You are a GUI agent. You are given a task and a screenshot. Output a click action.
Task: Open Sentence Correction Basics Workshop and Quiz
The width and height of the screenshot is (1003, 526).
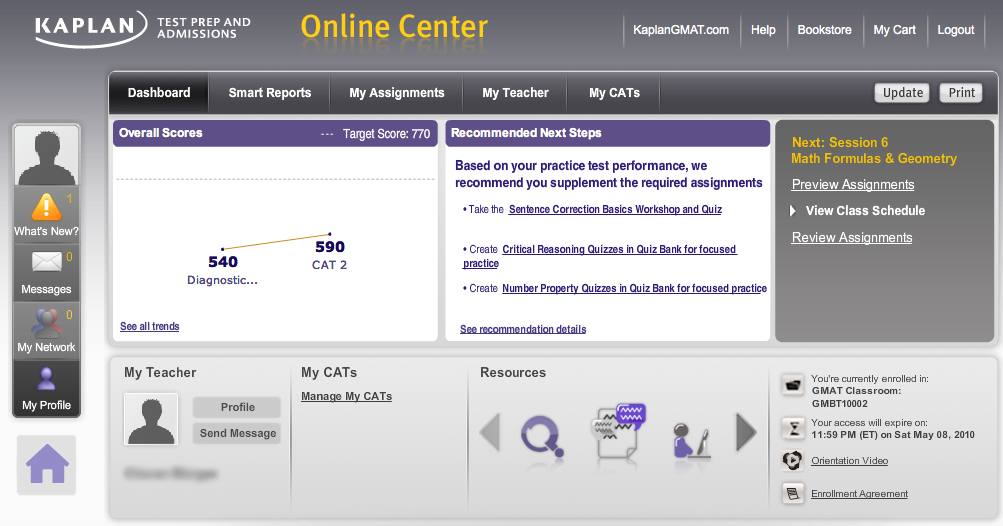coord(615,209)
